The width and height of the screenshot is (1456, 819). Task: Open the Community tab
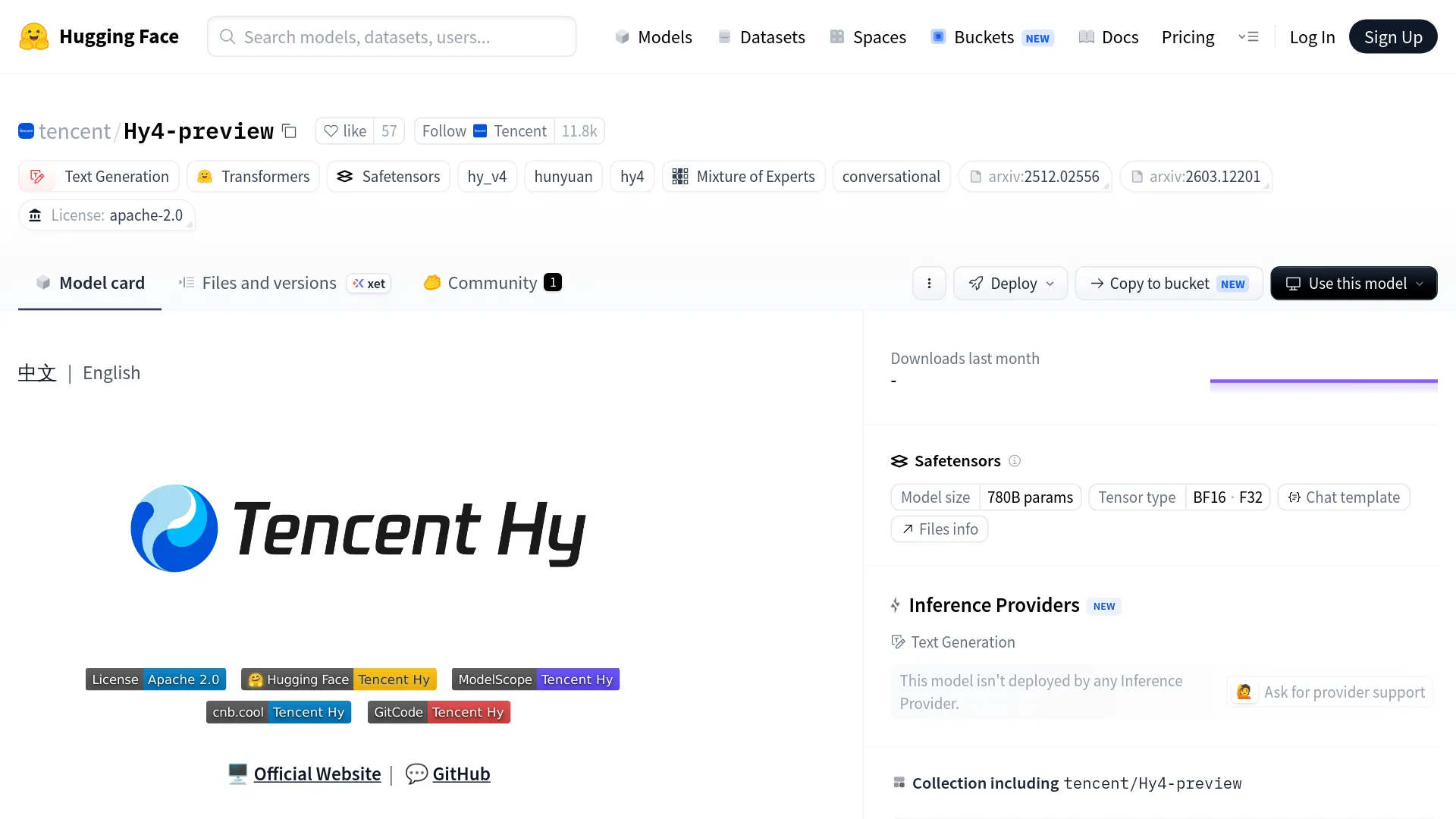(492, 283)
